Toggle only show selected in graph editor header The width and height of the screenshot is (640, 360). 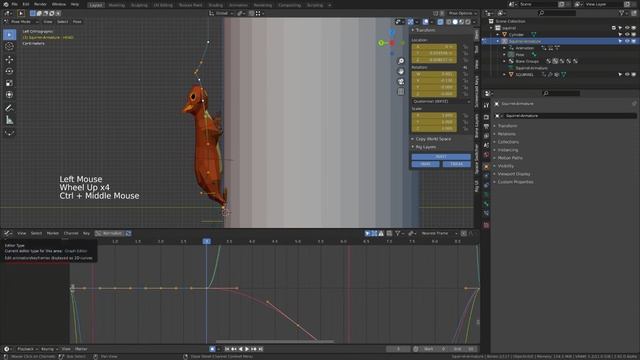(x=367, y=233)
